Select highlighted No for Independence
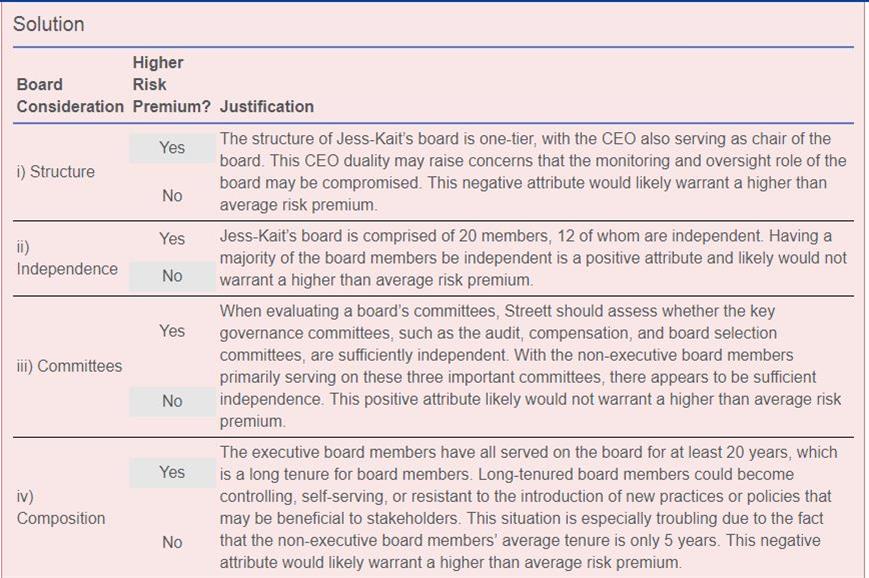The width and height of the screenshot is (869, 578). (x=172, y=276)
